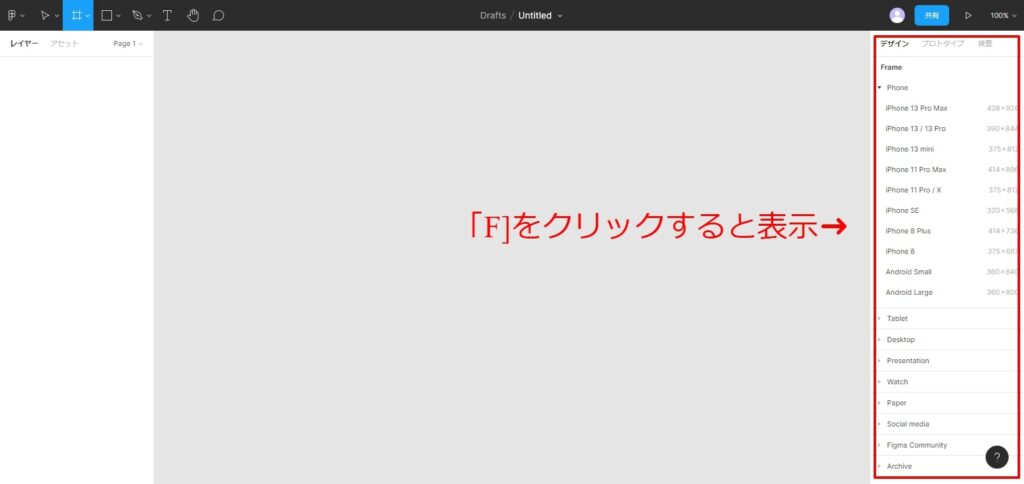Open the Page 1 dropdown
The width and height of the screenshot is (1024, 484).
click(x=127, y=44)
